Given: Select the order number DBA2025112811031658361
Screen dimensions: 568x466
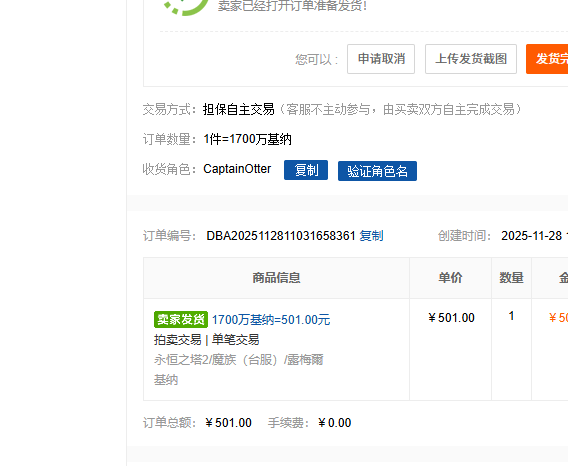Looking at the screenshot, I should [281, 236].
